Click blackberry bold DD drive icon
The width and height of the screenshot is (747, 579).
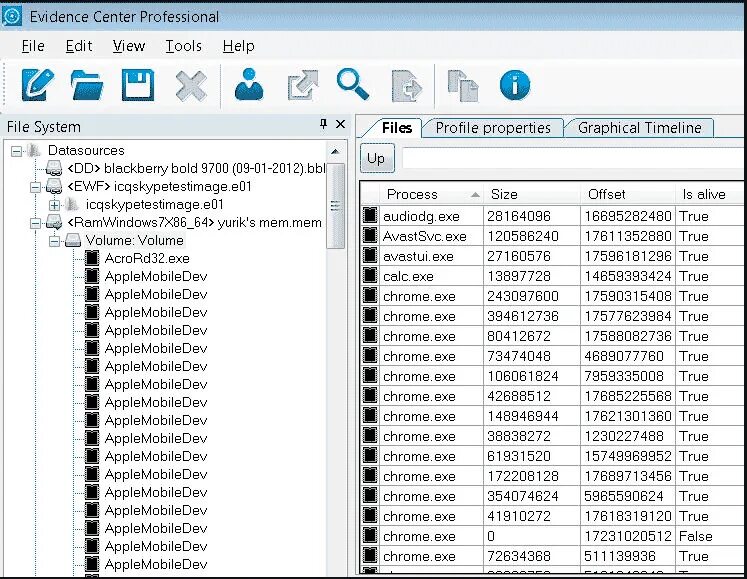(x=54, y=168)
